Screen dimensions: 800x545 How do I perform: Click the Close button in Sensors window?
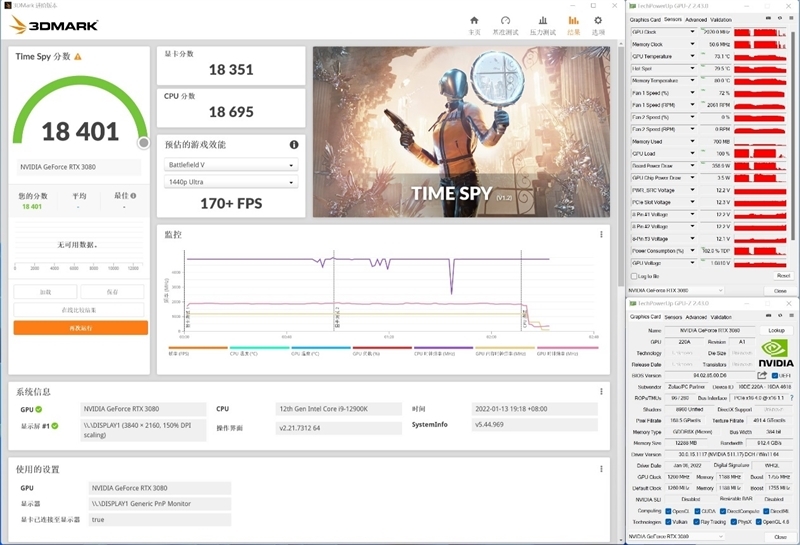point(780,290)
